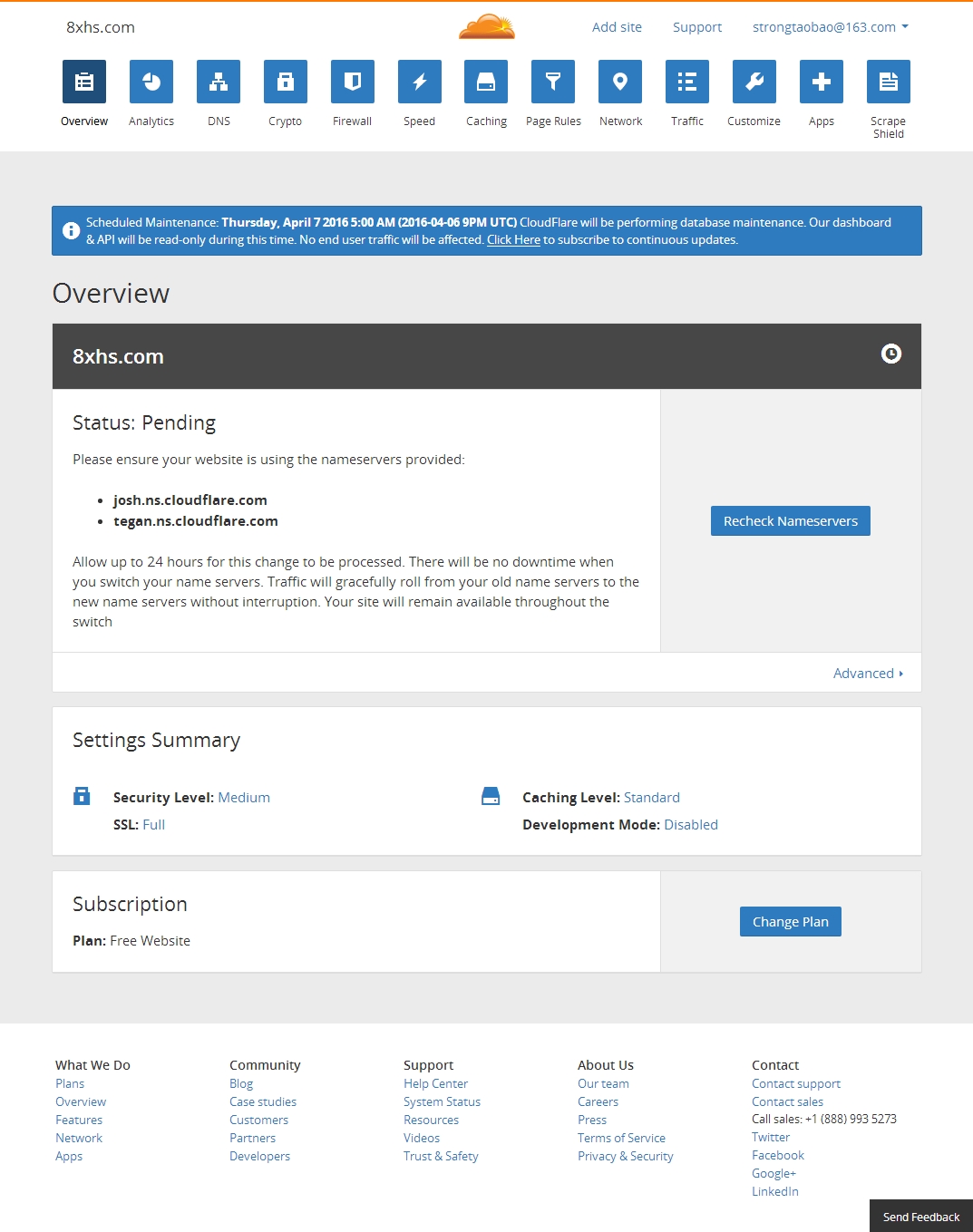Follow the Click Here maintenance link
973x1232 pixels.
pos(513,240)
